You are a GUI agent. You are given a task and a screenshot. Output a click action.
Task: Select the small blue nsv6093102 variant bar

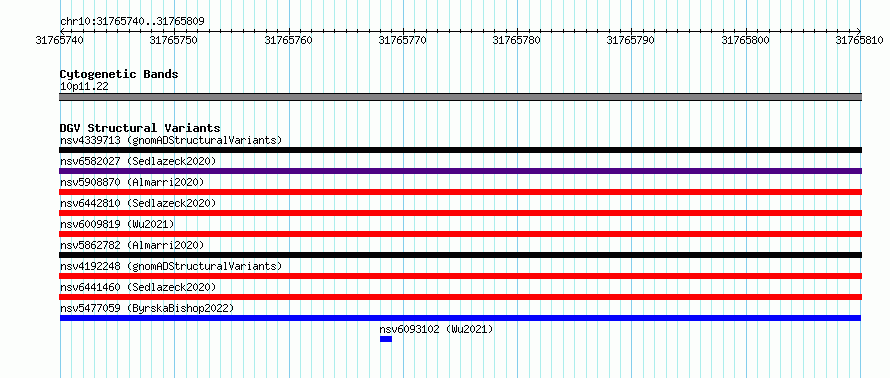coord(386,339)
